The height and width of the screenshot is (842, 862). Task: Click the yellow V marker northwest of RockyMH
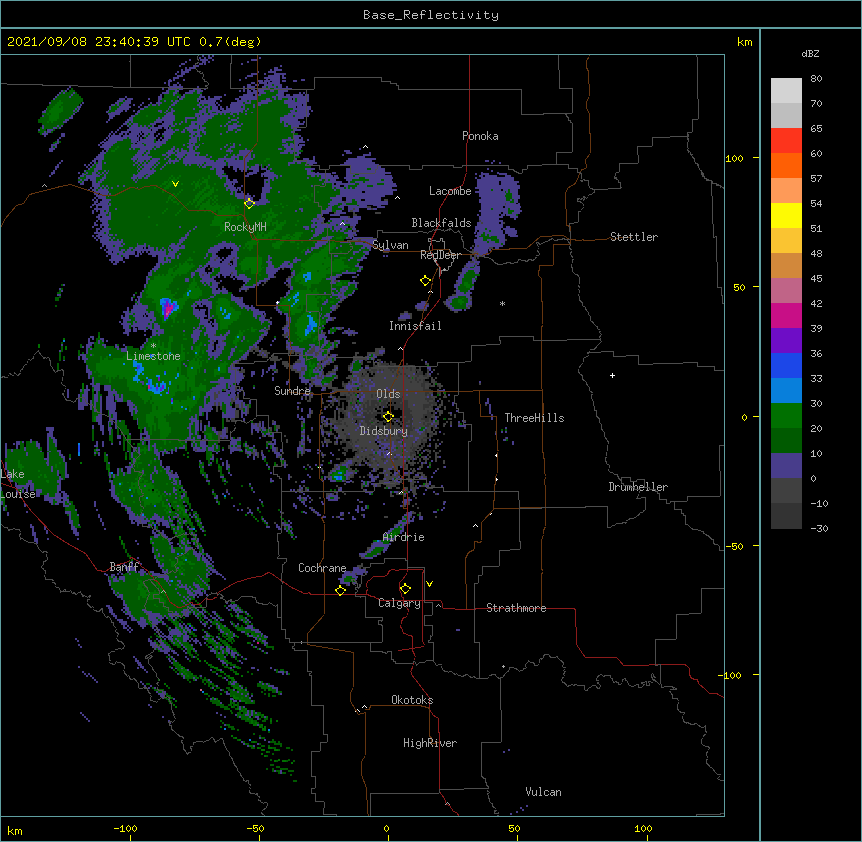(x=175, y=184)
